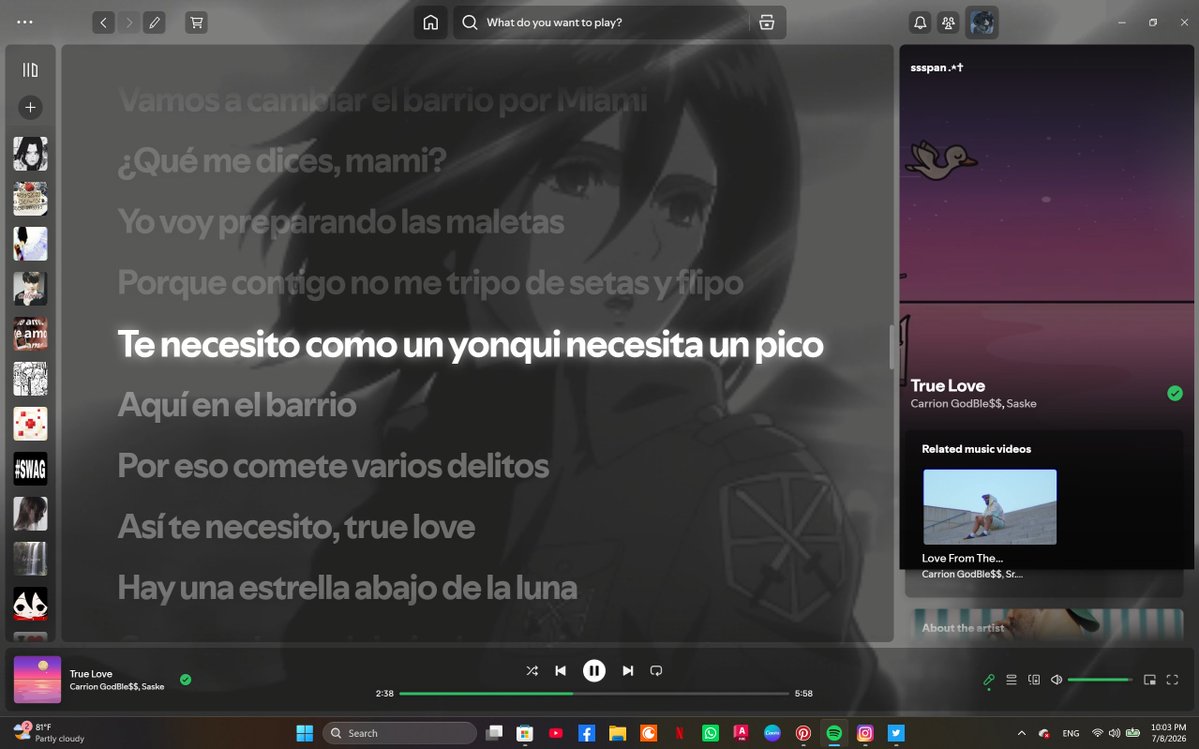Enter full screen mode icon
This screenshot has height=749, width=1199.
coord(1172,679)
